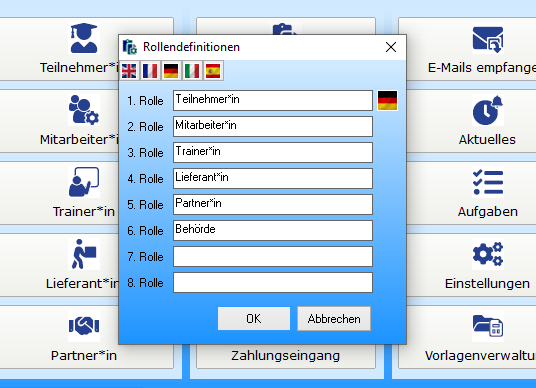This screenshot has height=388, width=536.
Task: Confirm roles with OK button
Action: 254,319
